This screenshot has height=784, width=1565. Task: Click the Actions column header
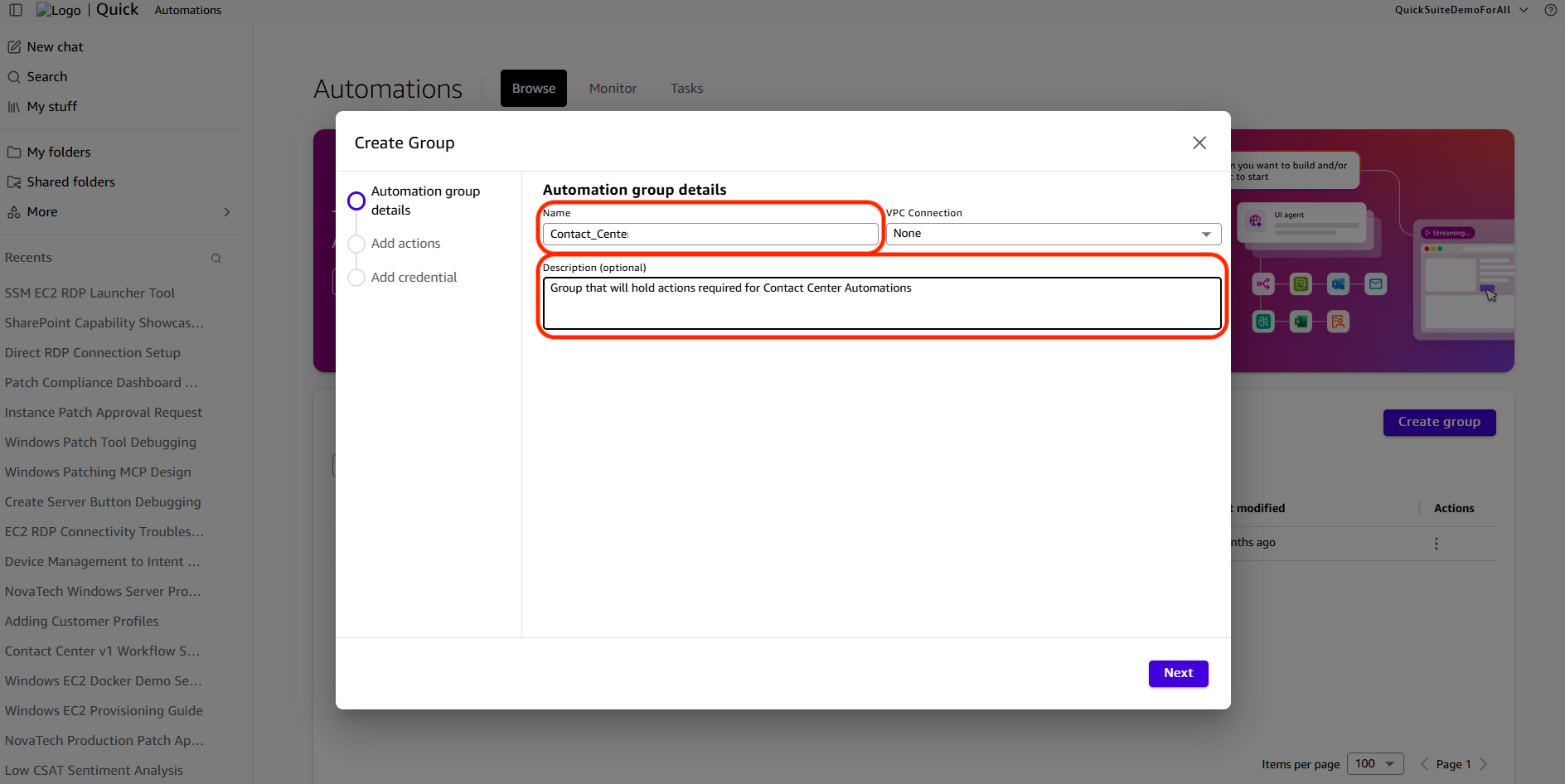click(x=1454, y=509)
